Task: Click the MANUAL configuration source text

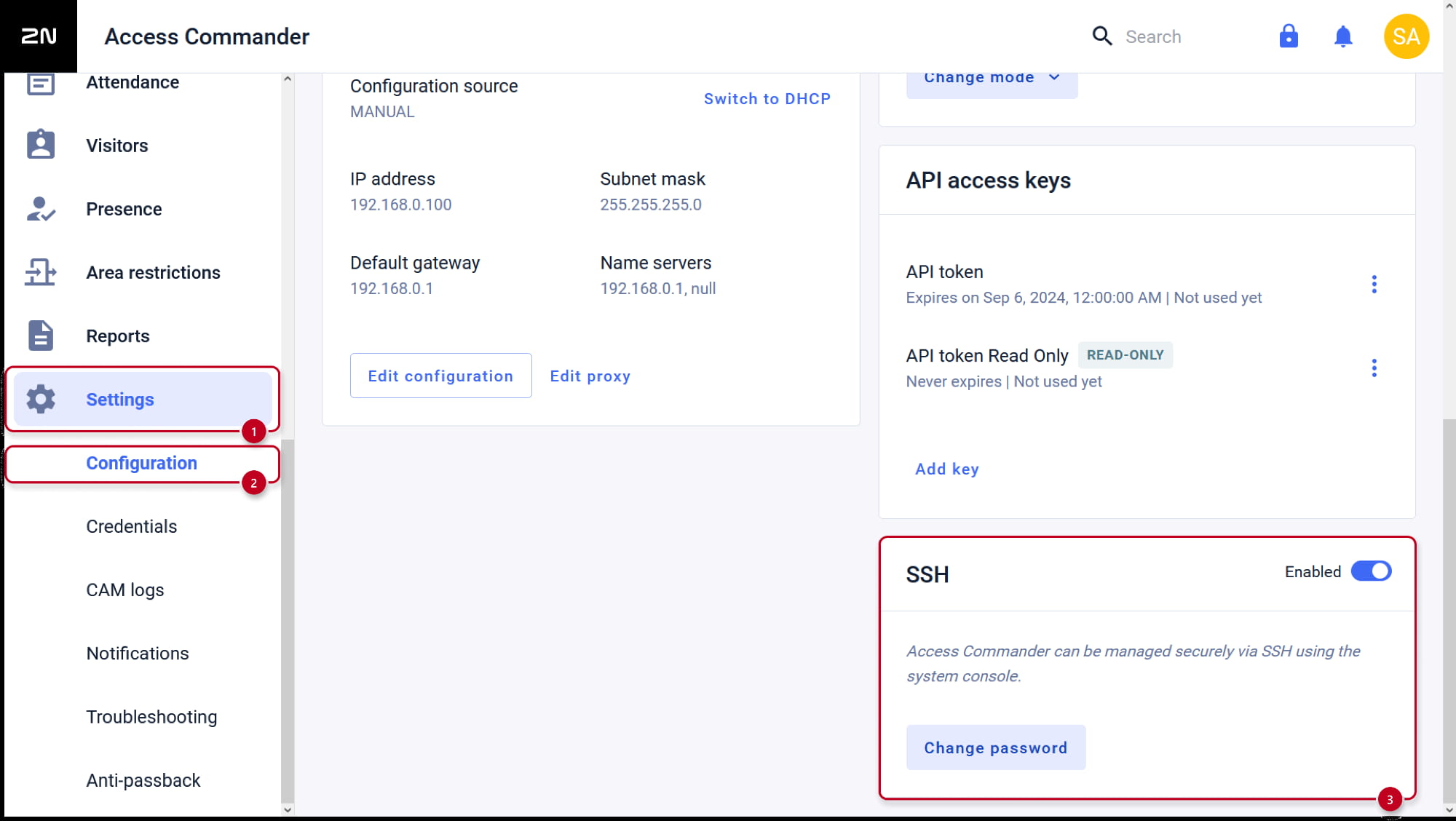Action: pos(382,111)
